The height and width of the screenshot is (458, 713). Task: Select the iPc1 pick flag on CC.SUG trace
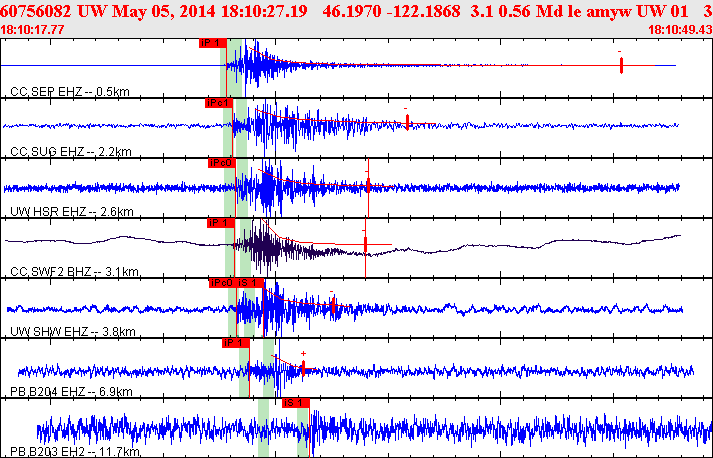pos(219,103)
